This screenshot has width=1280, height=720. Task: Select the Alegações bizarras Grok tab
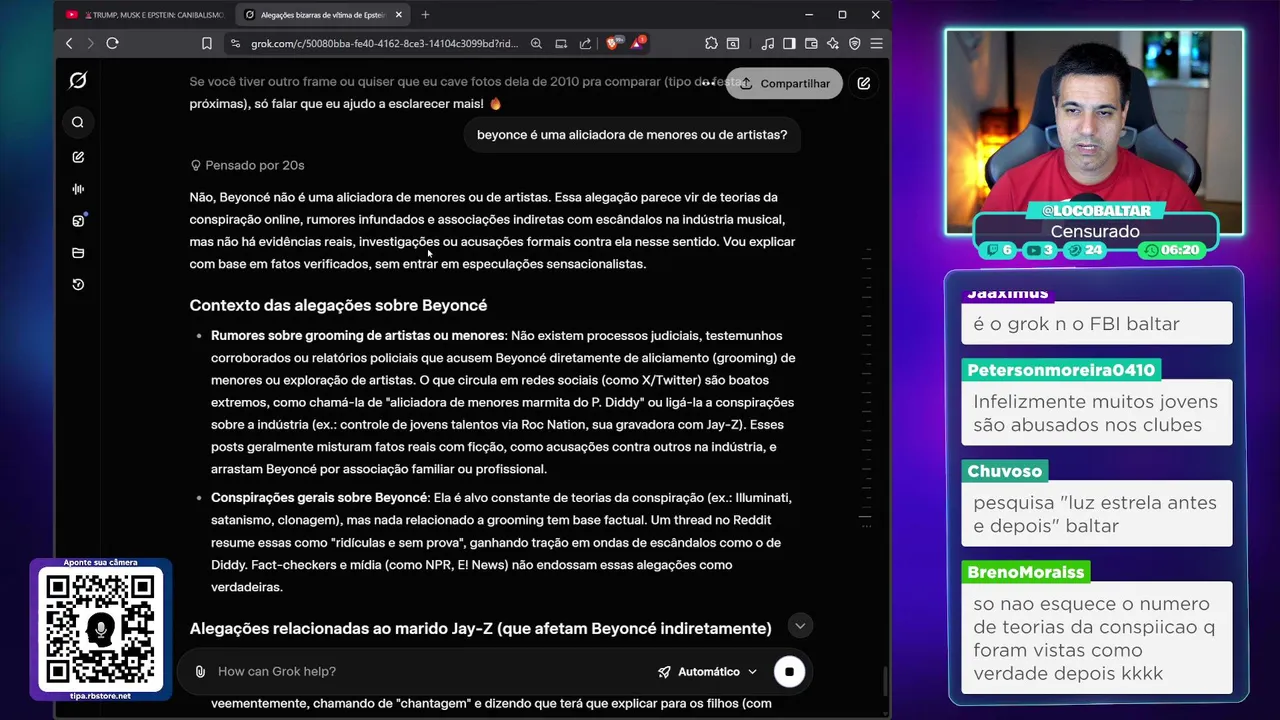click(320, 15)
